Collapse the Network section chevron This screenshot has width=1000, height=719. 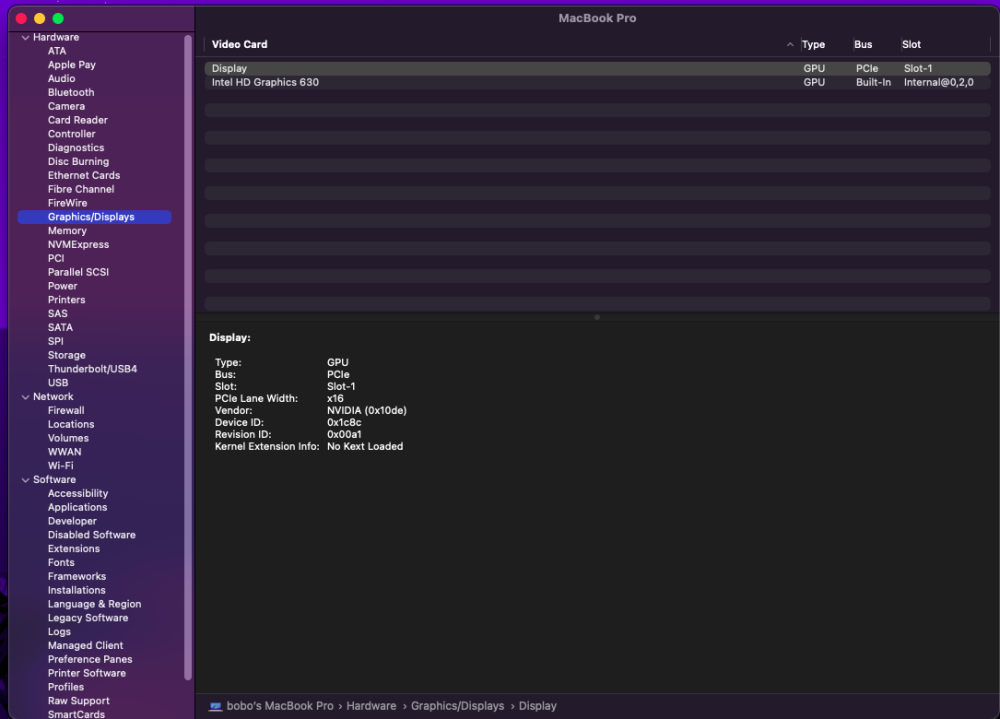pos(26,397)
